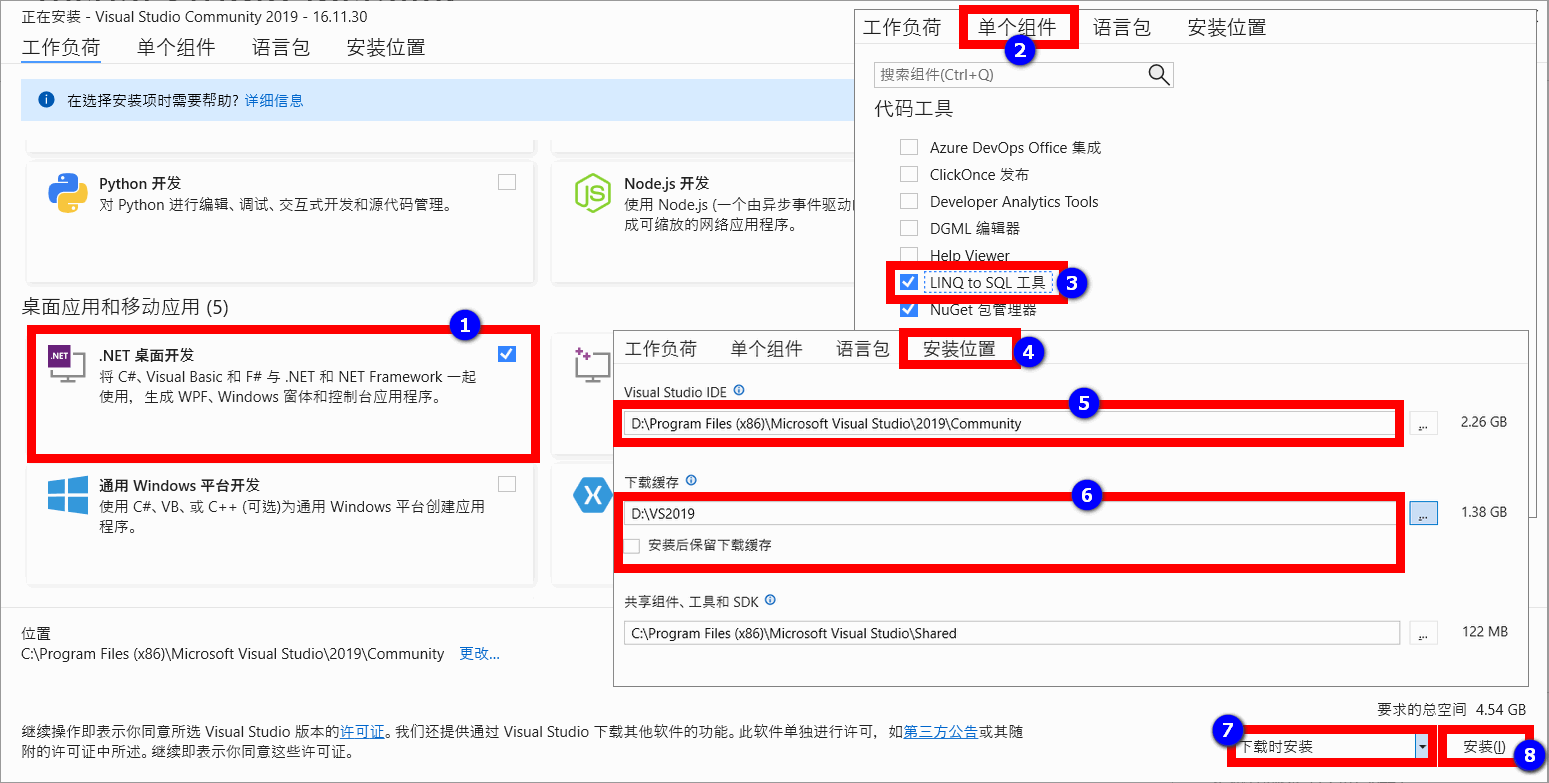The width and height of the screenshot is (1549, 783).
Task: Click 要求的总空间 4.54 GB text
Action: point(1452,710)
